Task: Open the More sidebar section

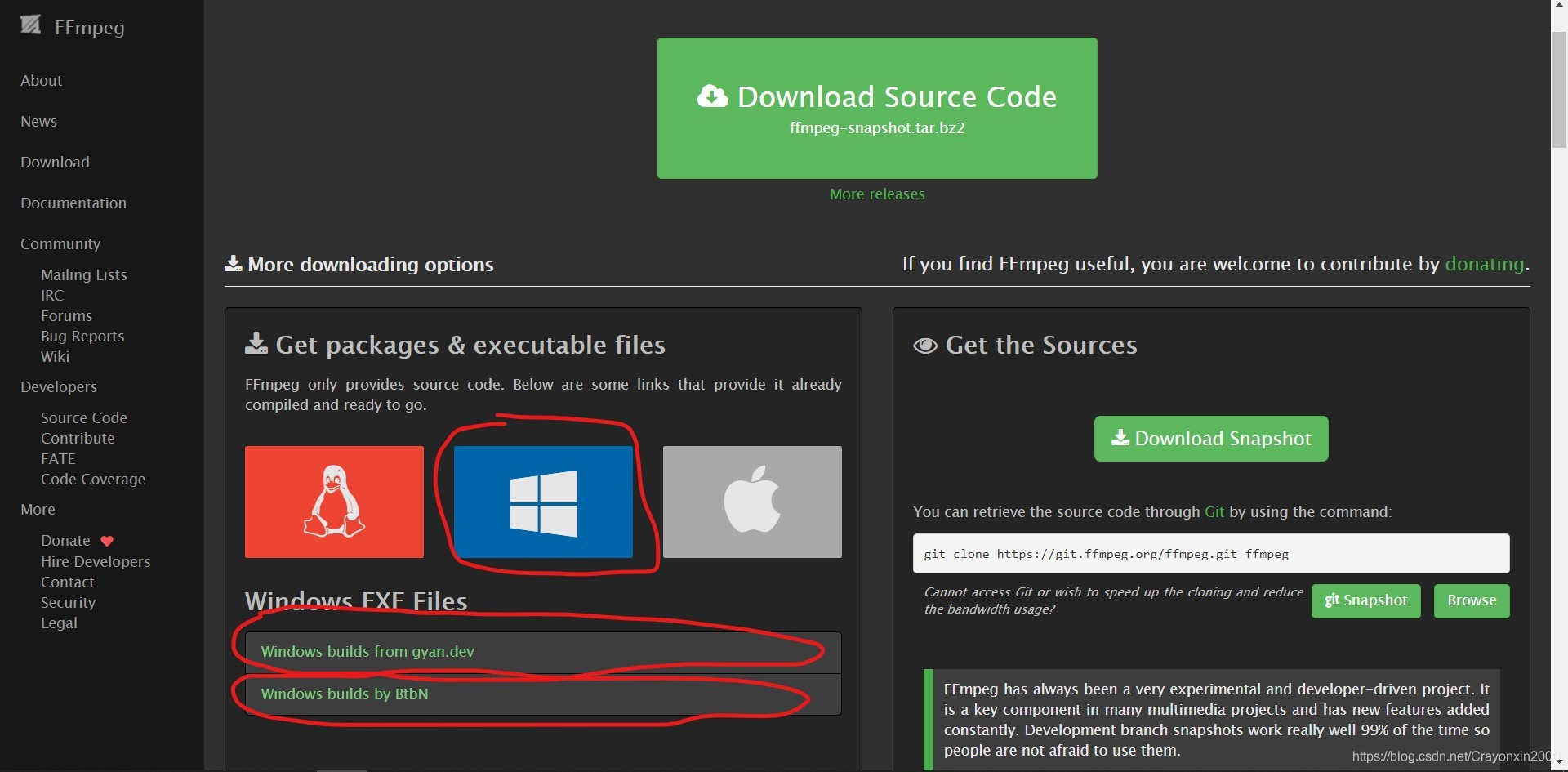Action: pos(38,509)
